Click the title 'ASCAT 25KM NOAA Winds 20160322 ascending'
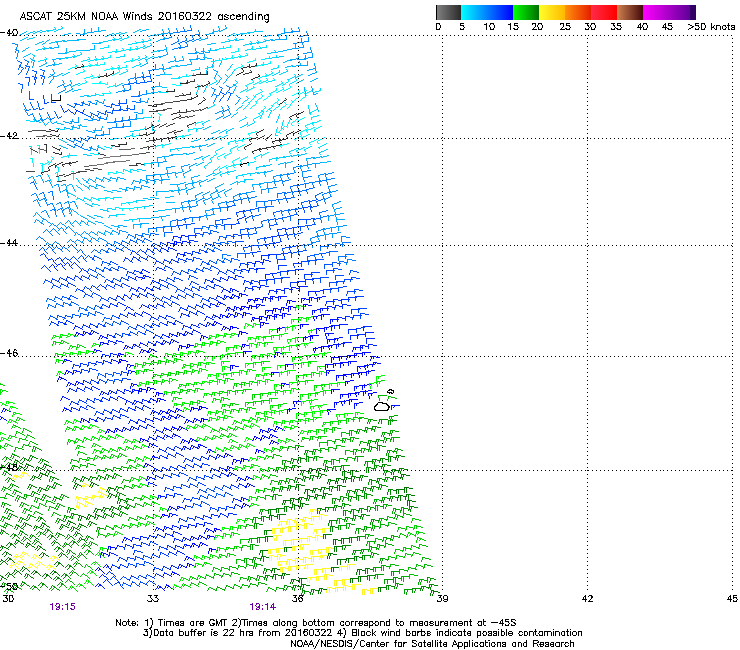Screen dimensions: 740x650 144,17
